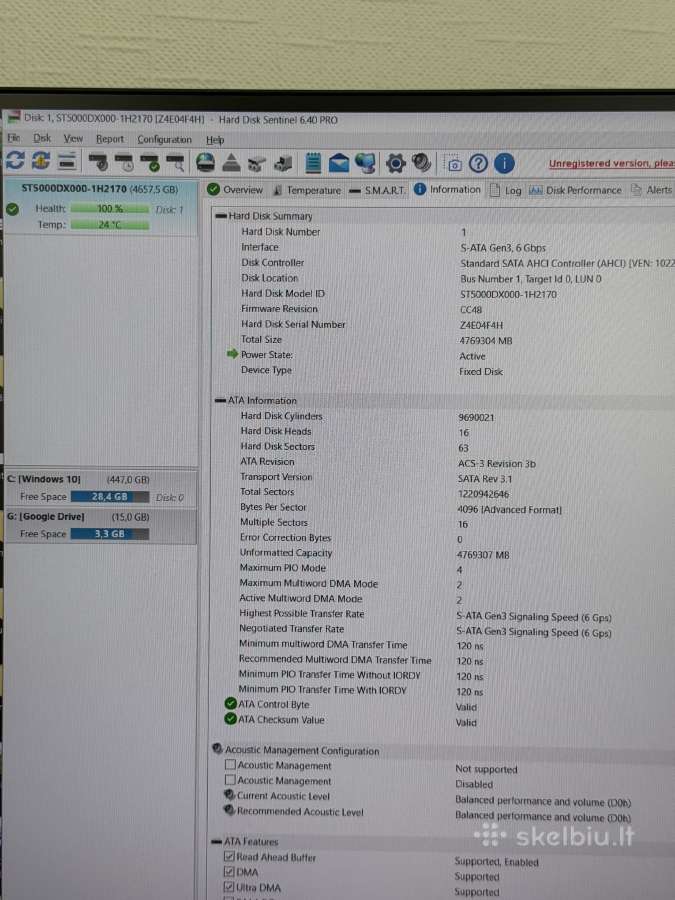Click the striped list-view toolbar icon

click(67, 161)
